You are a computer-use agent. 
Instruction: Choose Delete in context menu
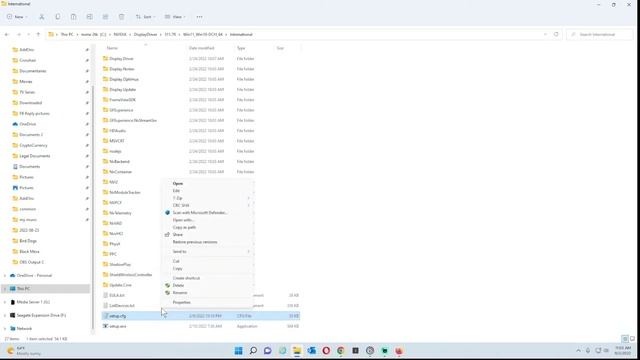pos(208,285)
